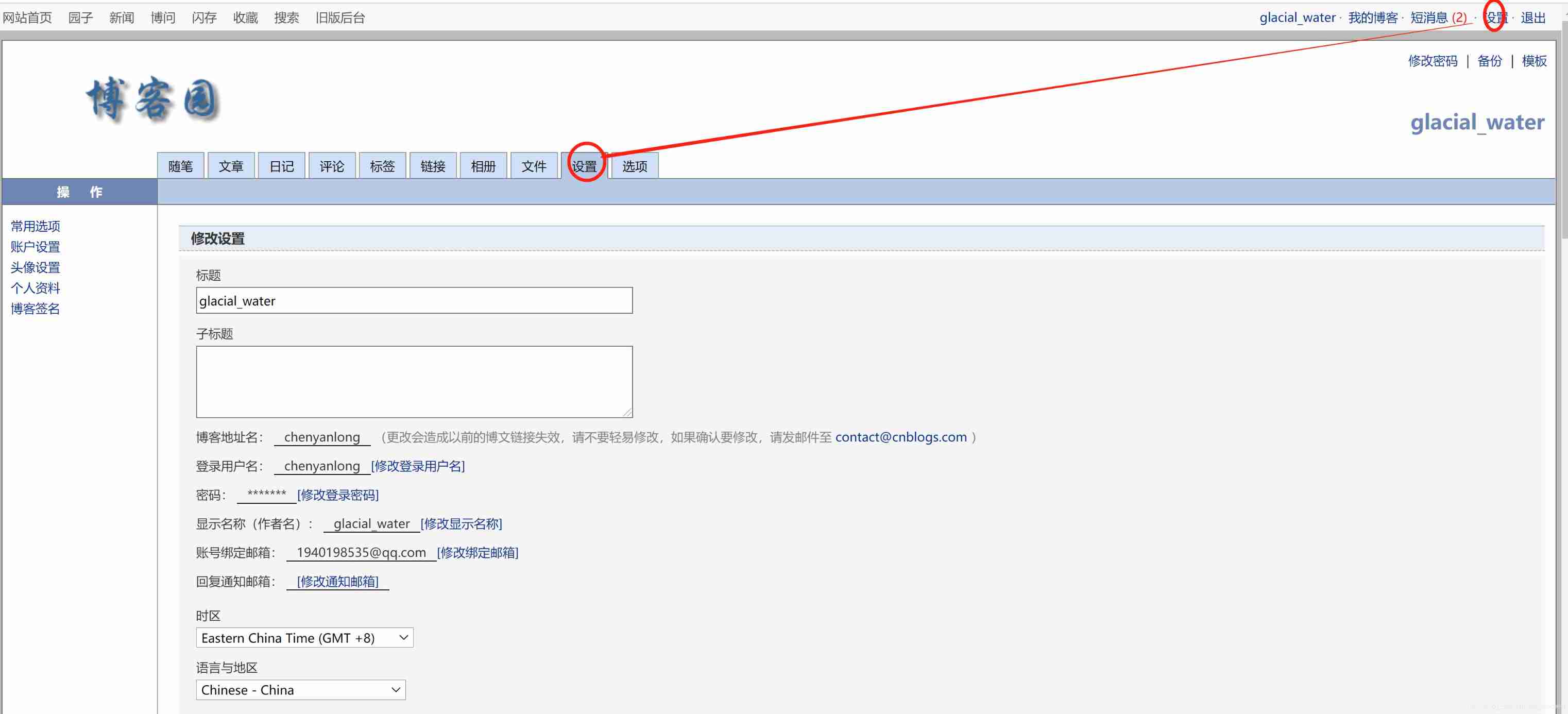Image resolution: width=1568 pixels, height=714 pixels.
Task: Open 个人资料 settings
Action: pos(36,288)
